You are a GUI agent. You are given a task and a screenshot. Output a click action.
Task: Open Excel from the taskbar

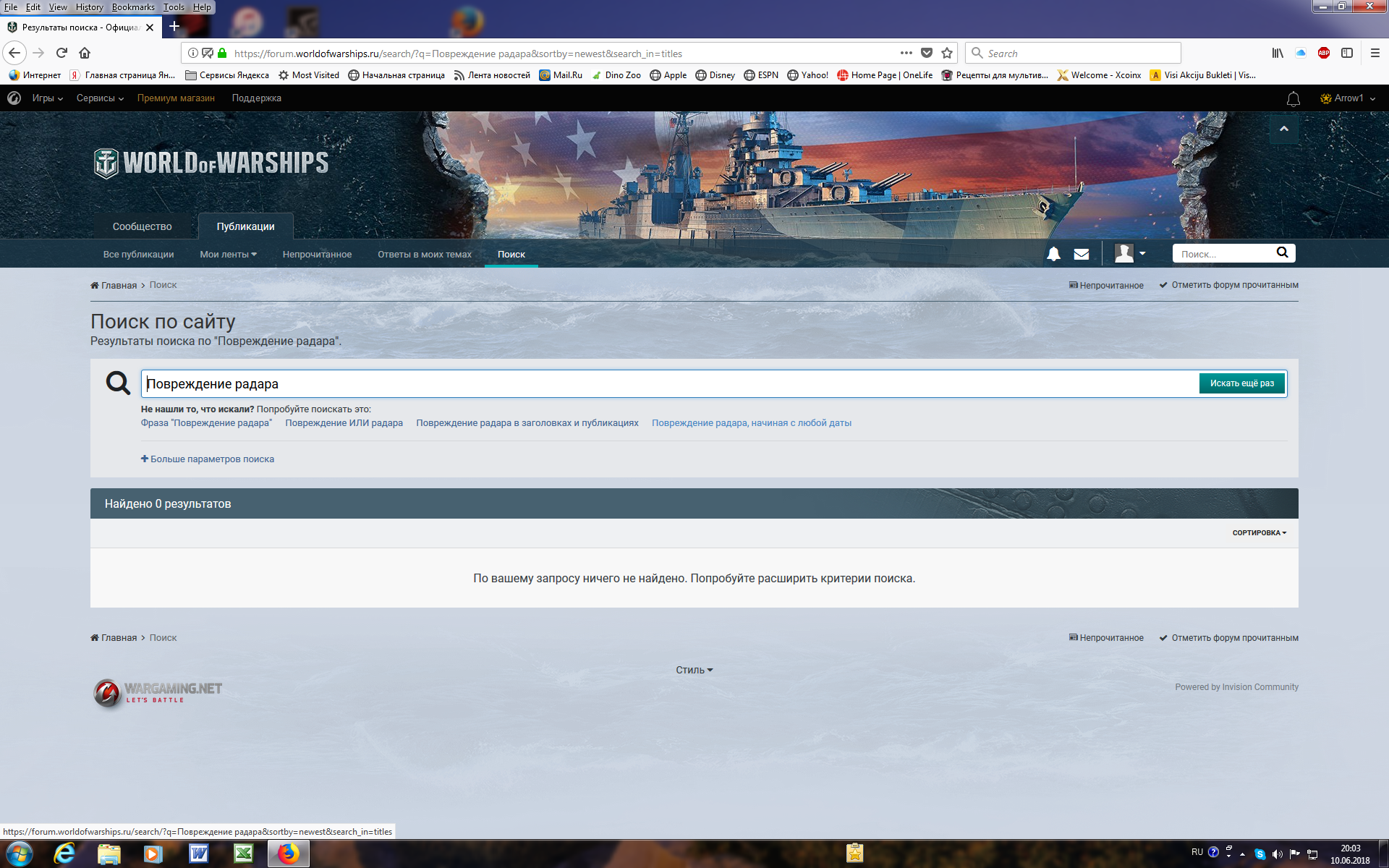tap(244, 854)
